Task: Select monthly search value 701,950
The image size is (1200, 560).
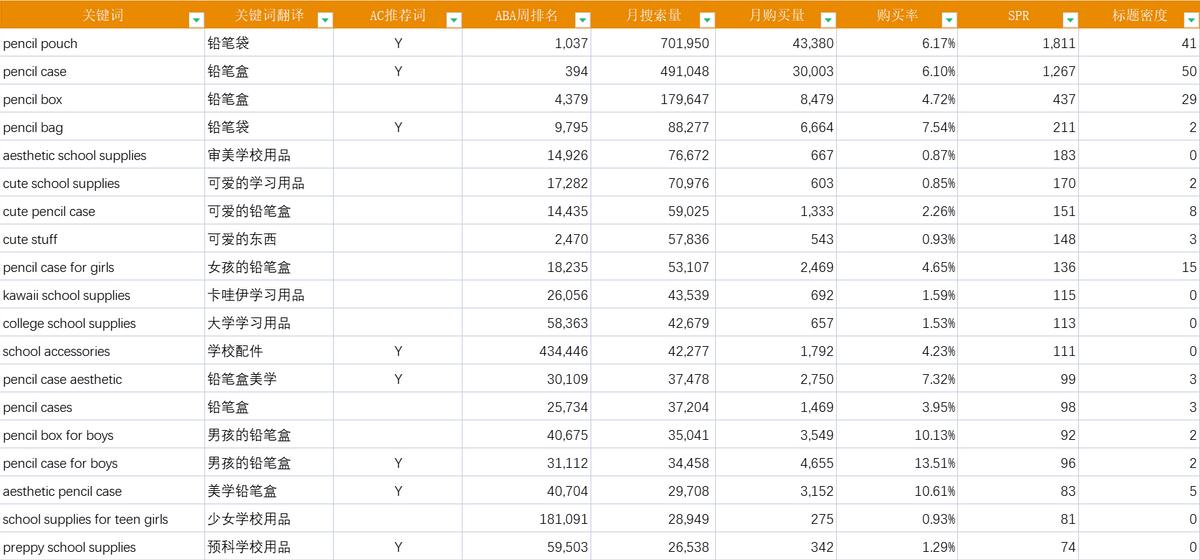Action: 654,43
